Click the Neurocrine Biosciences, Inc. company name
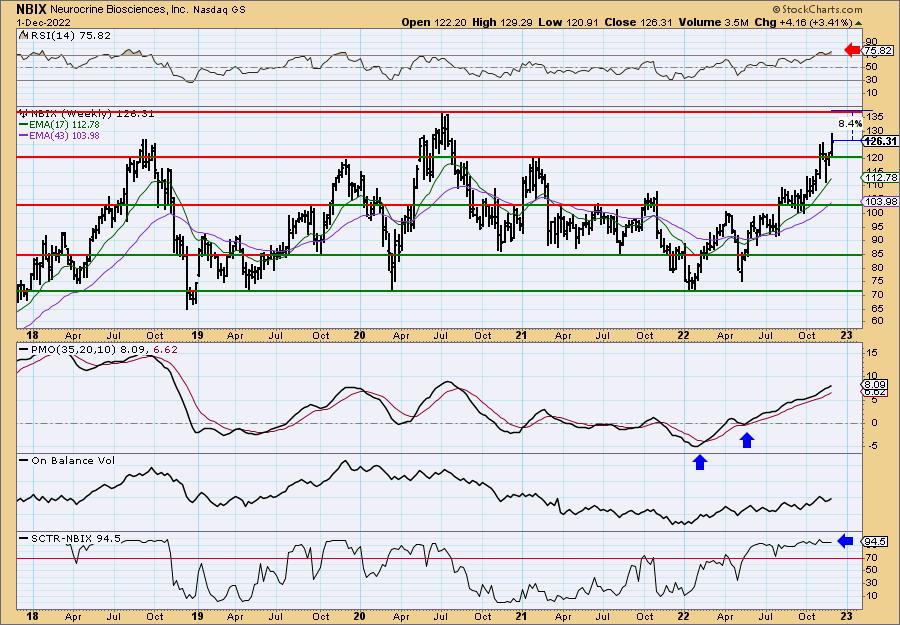 point(117,9)
